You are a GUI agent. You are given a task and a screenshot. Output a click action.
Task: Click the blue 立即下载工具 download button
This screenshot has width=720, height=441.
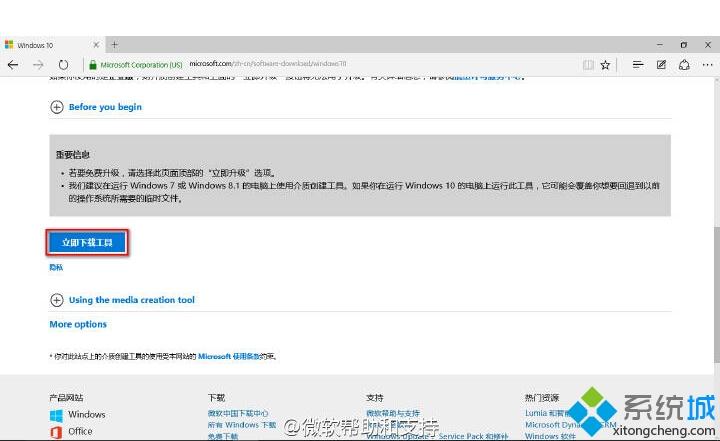pyautogui.click(x=87, y=243)
